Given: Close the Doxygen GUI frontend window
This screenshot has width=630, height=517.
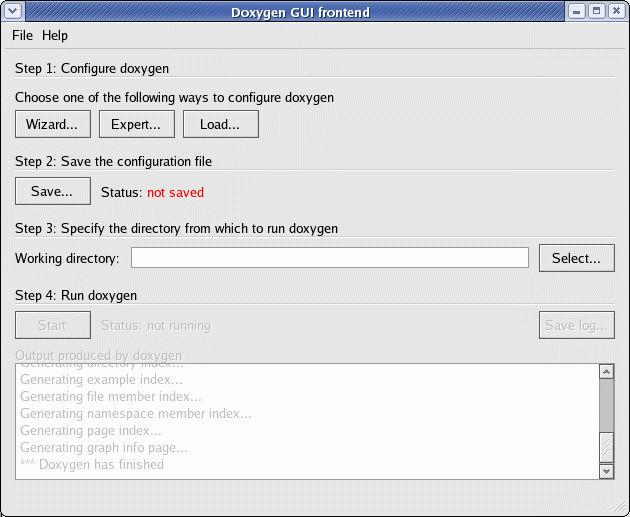Looking at the screenshot, I should coord(617,11).
